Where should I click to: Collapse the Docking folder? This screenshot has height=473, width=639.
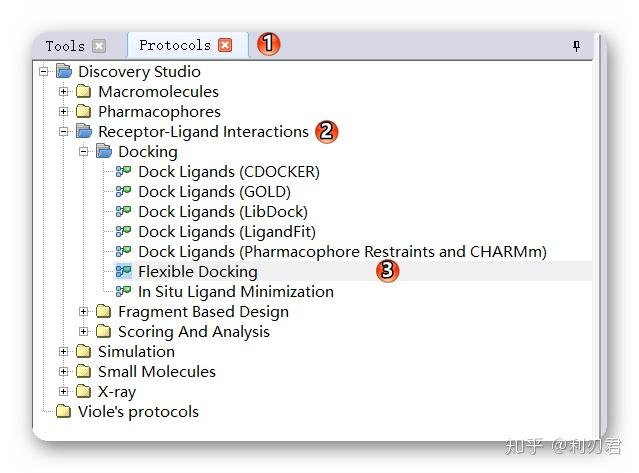84,151
